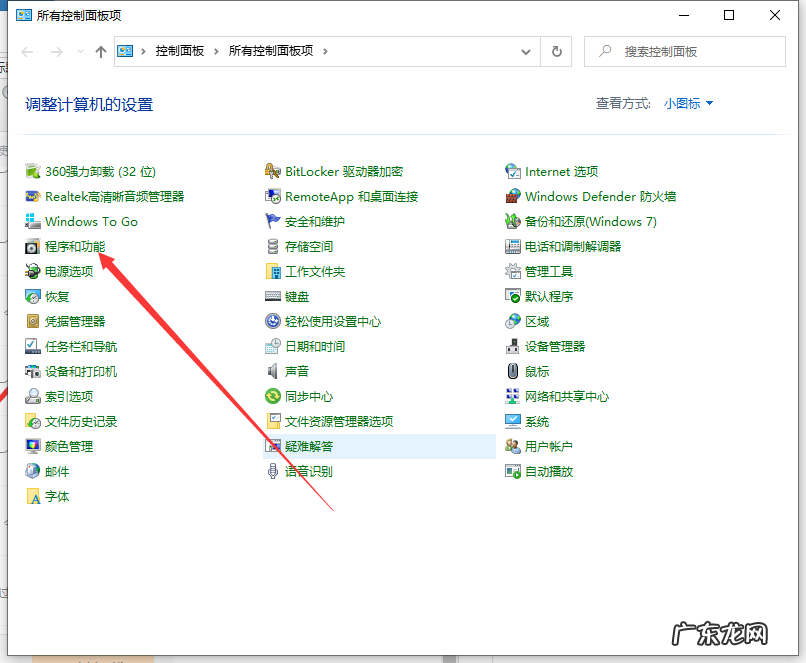
Task: Open 字体 (Fonts) settings
Action: [55, 496]
